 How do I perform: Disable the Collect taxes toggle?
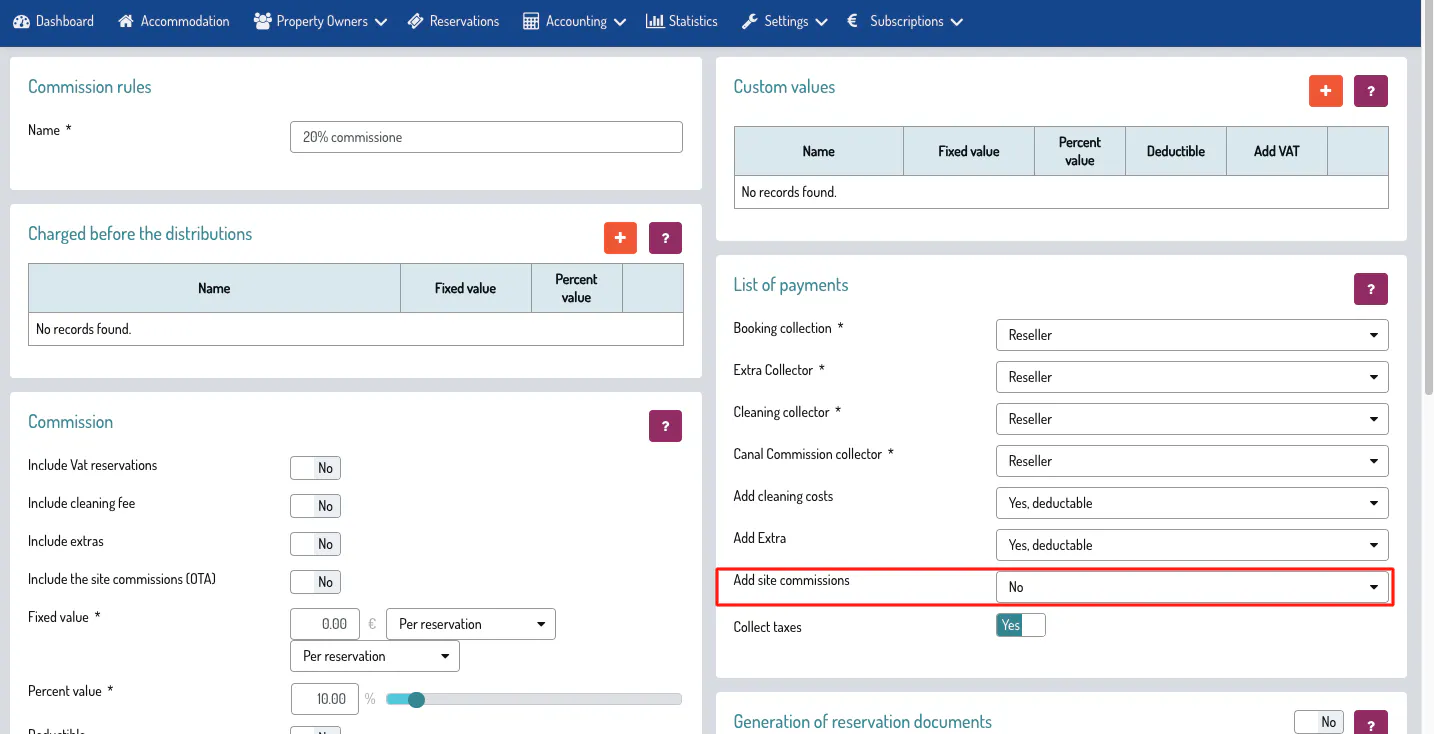1020,625
